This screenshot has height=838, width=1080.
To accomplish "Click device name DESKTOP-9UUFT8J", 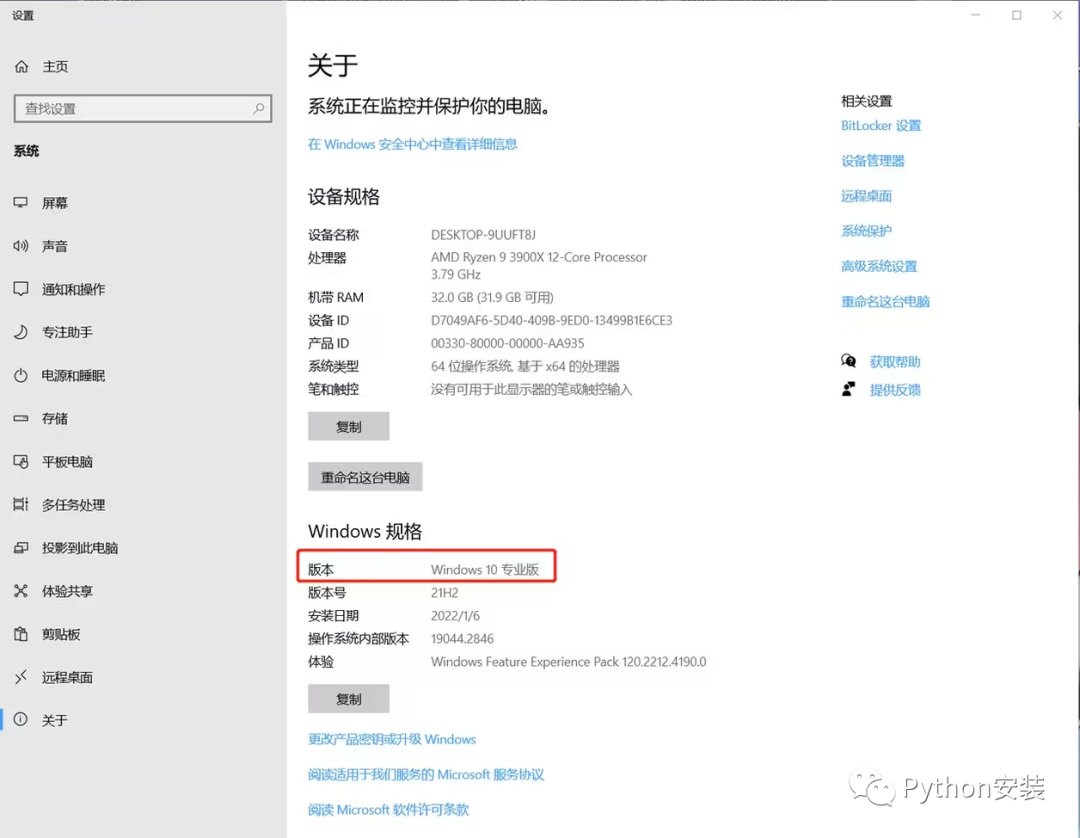I will point(483,235).
